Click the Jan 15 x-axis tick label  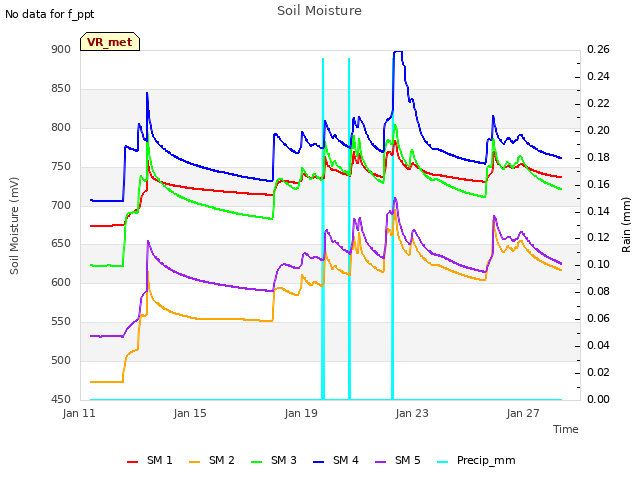click(x=190, y=413)
